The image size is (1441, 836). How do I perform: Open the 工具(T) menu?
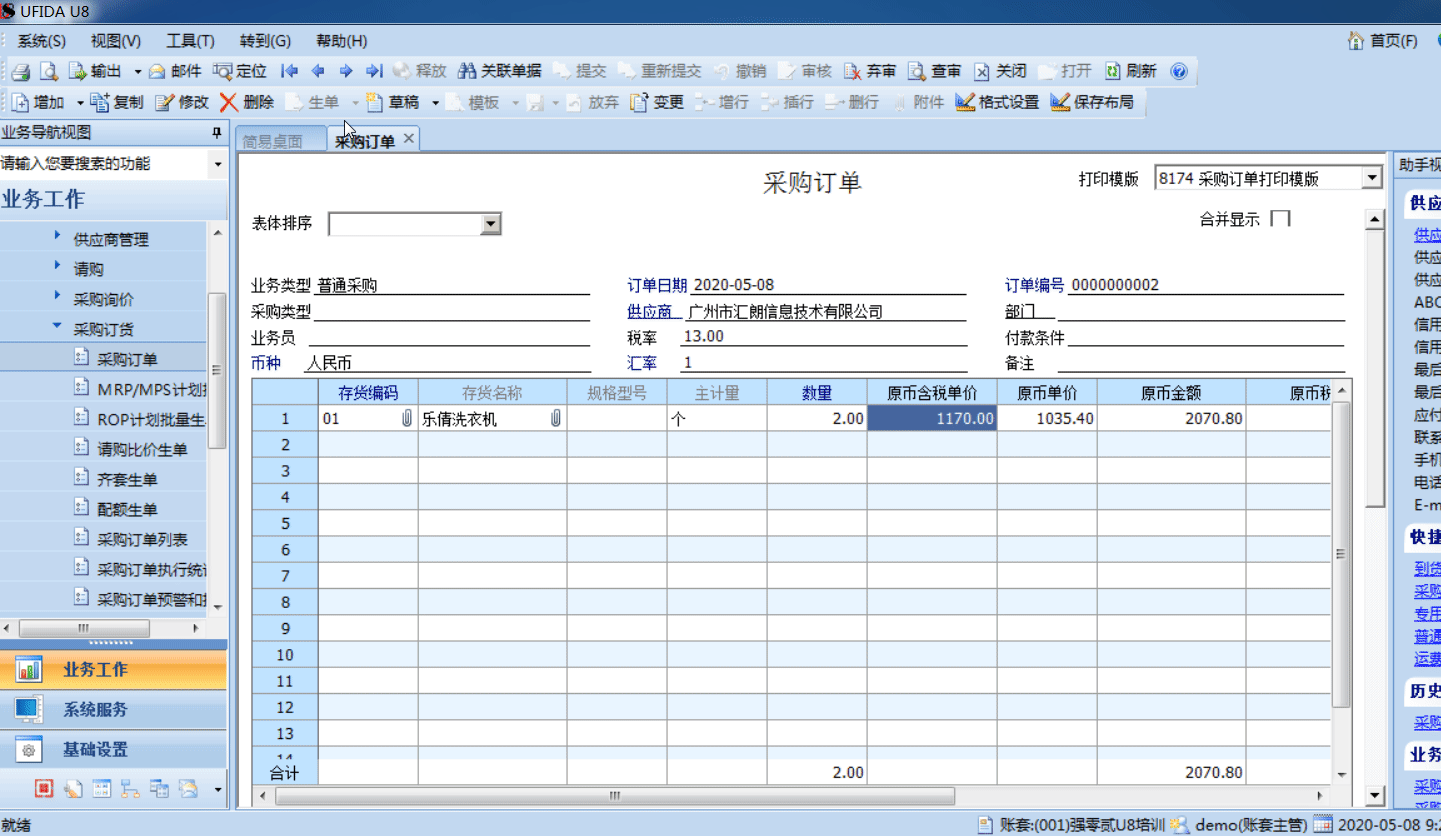(190, 41)
